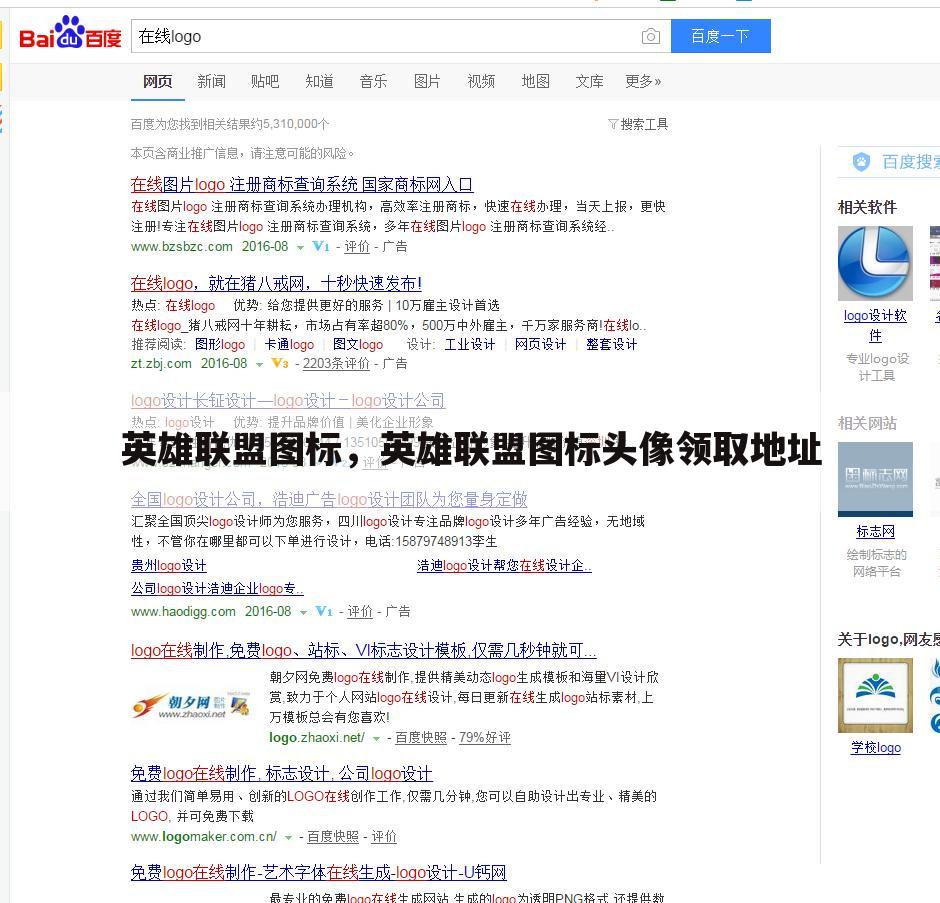The width and height of the screenshot is (940, 903).
Task: Open 百度快照 for logomaker.com.cn
Action: coord(333,836)
